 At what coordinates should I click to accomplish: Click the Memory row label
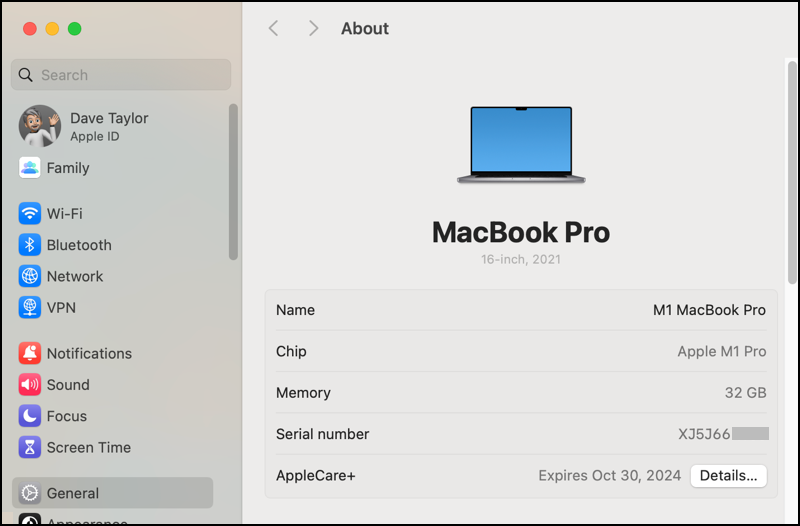(x=304, y=392)
